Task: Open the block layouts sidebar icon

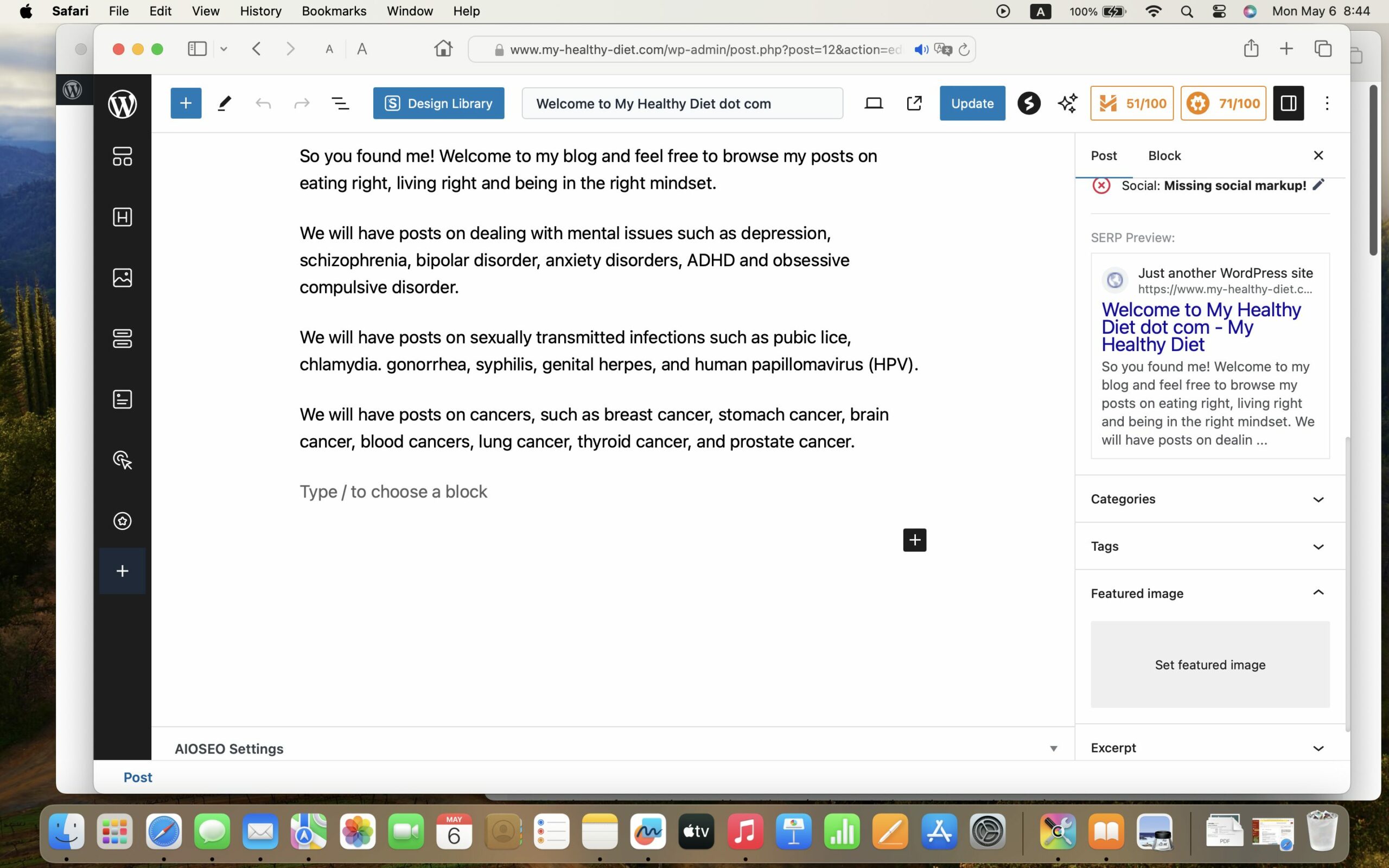Action: 122,156
